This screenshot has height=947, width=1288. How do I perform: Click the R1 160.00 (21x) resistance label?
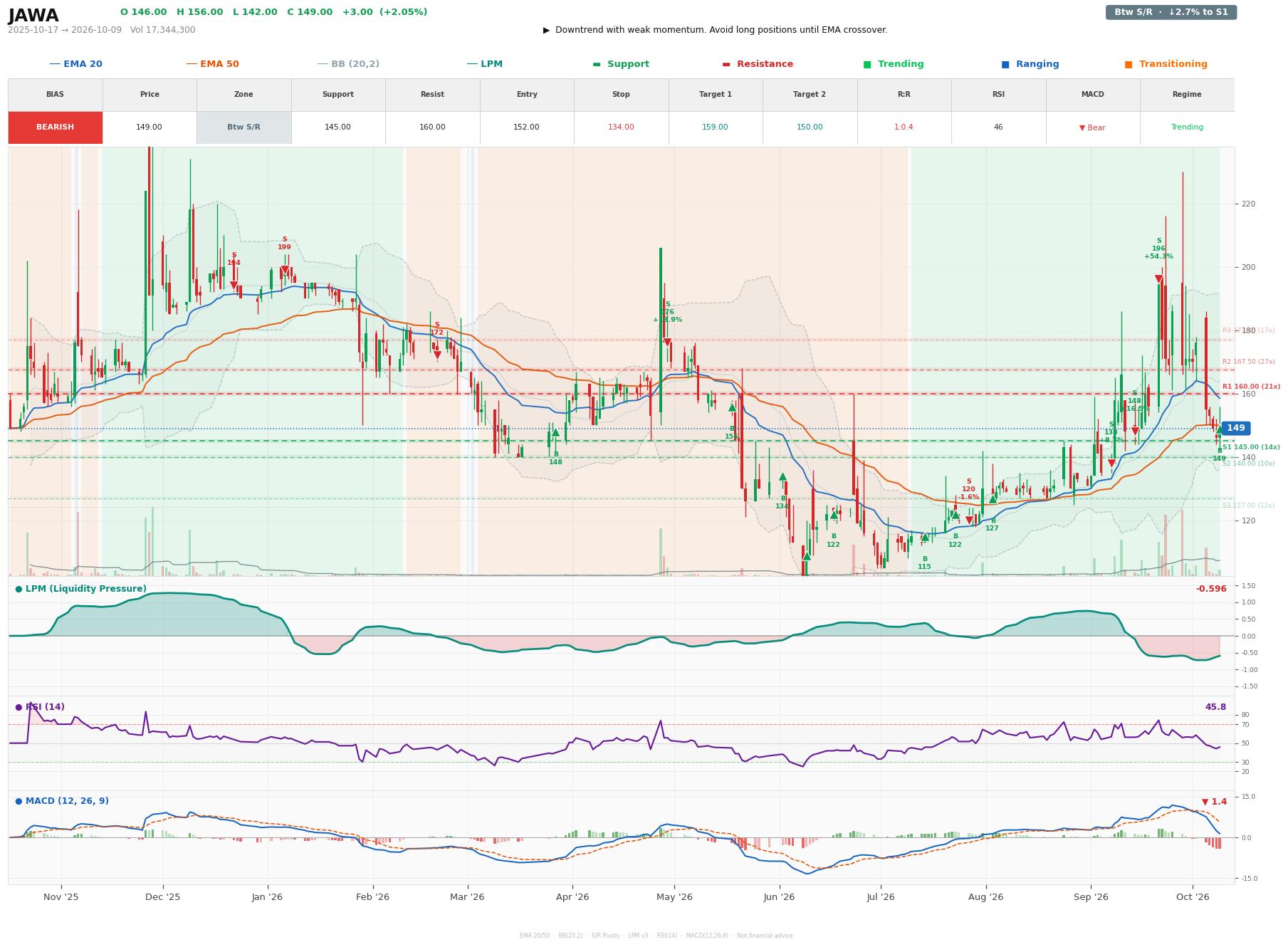point(1251,387)
